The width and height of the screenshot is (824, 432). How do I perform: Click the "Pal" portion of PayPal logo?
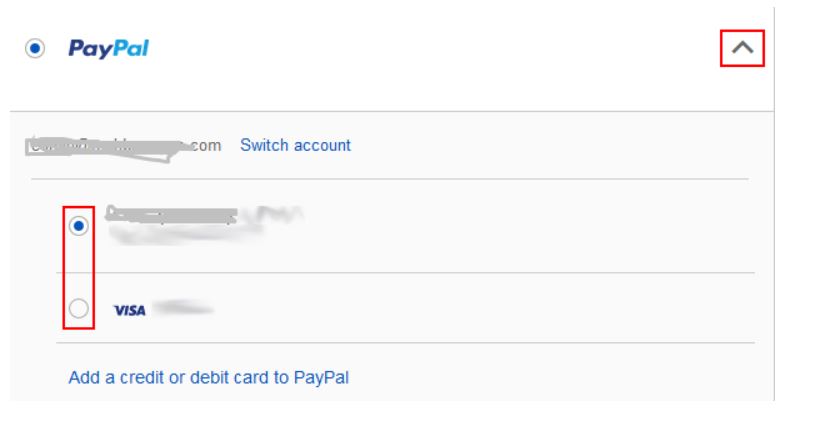(129, 49)
